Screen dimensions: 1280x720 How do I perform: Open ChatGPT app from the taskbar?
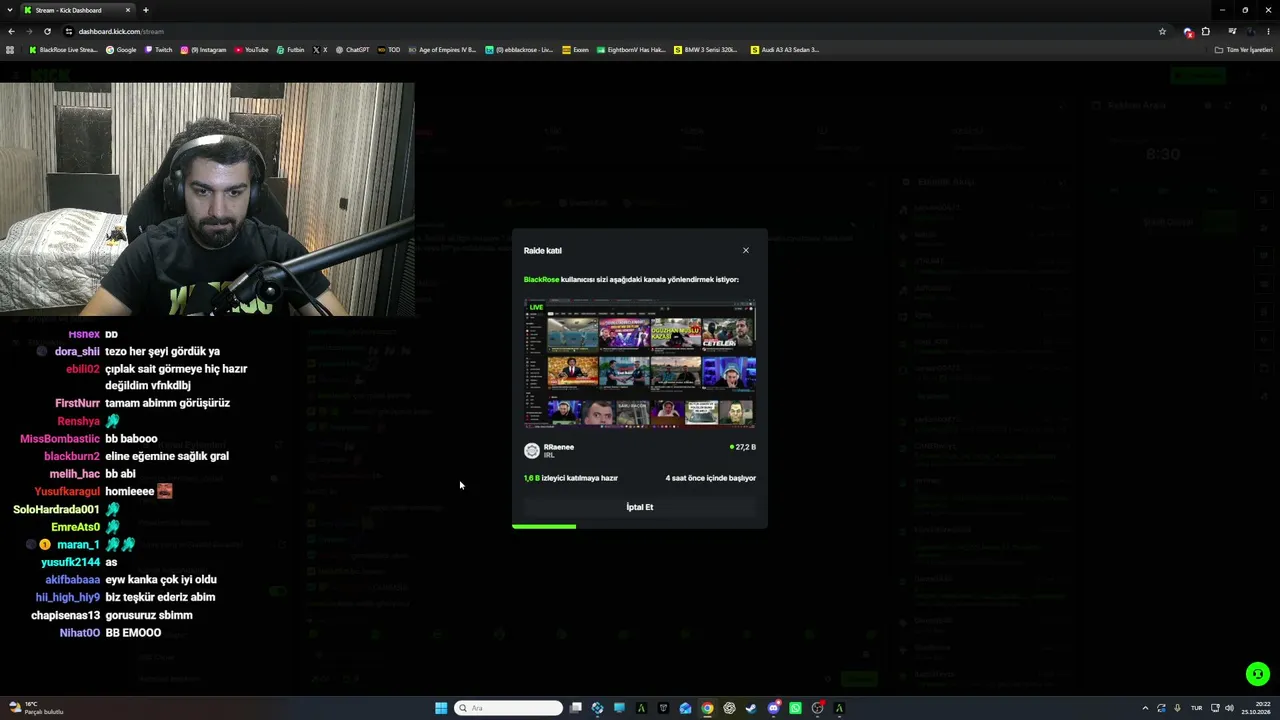(729, 708)
